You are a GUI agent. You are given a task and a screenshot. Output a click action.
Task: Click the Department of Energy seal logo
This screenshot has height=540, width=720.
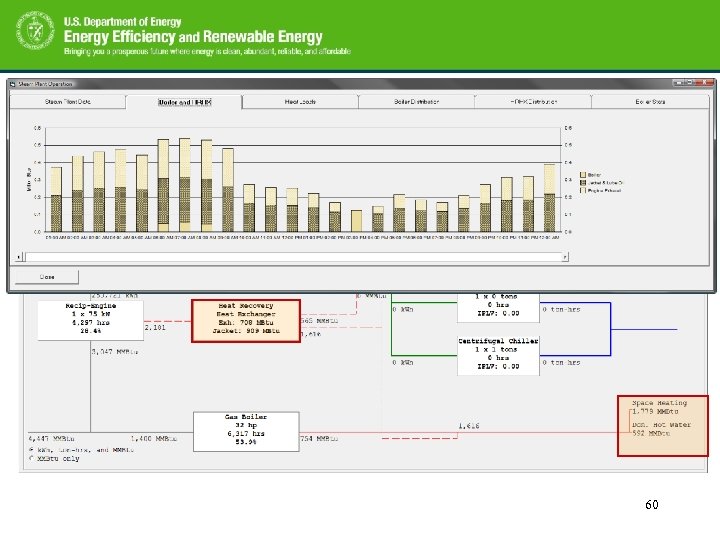tap(35, 31)
